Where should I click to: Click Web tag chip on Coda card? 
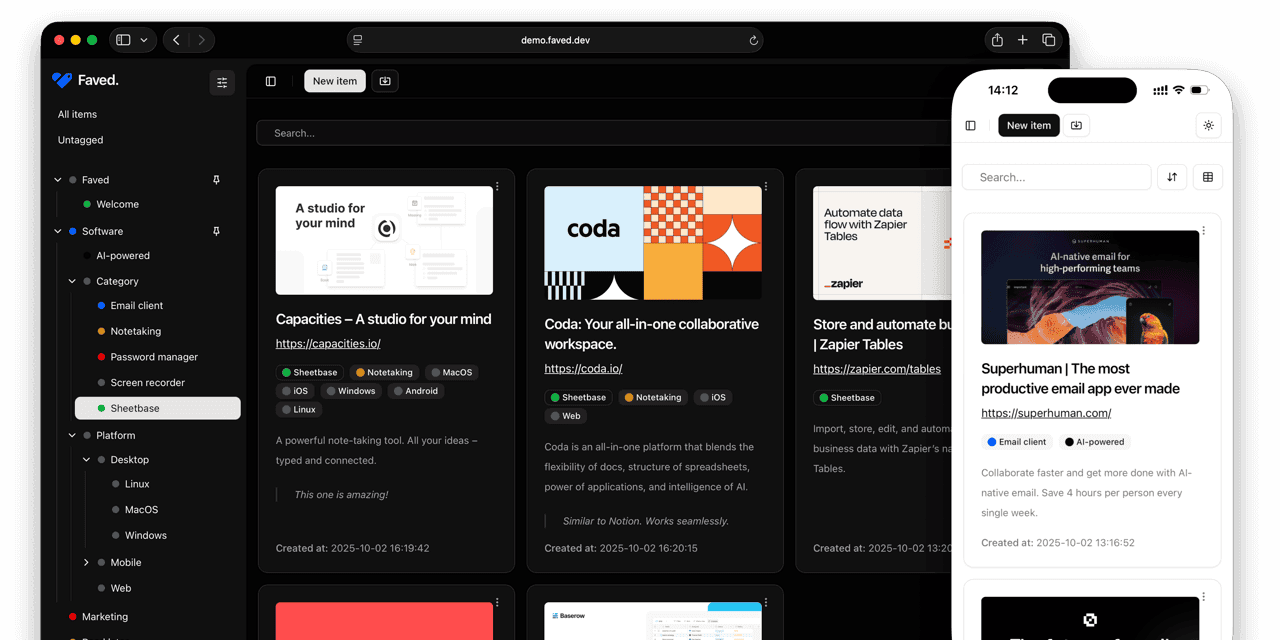566,416
